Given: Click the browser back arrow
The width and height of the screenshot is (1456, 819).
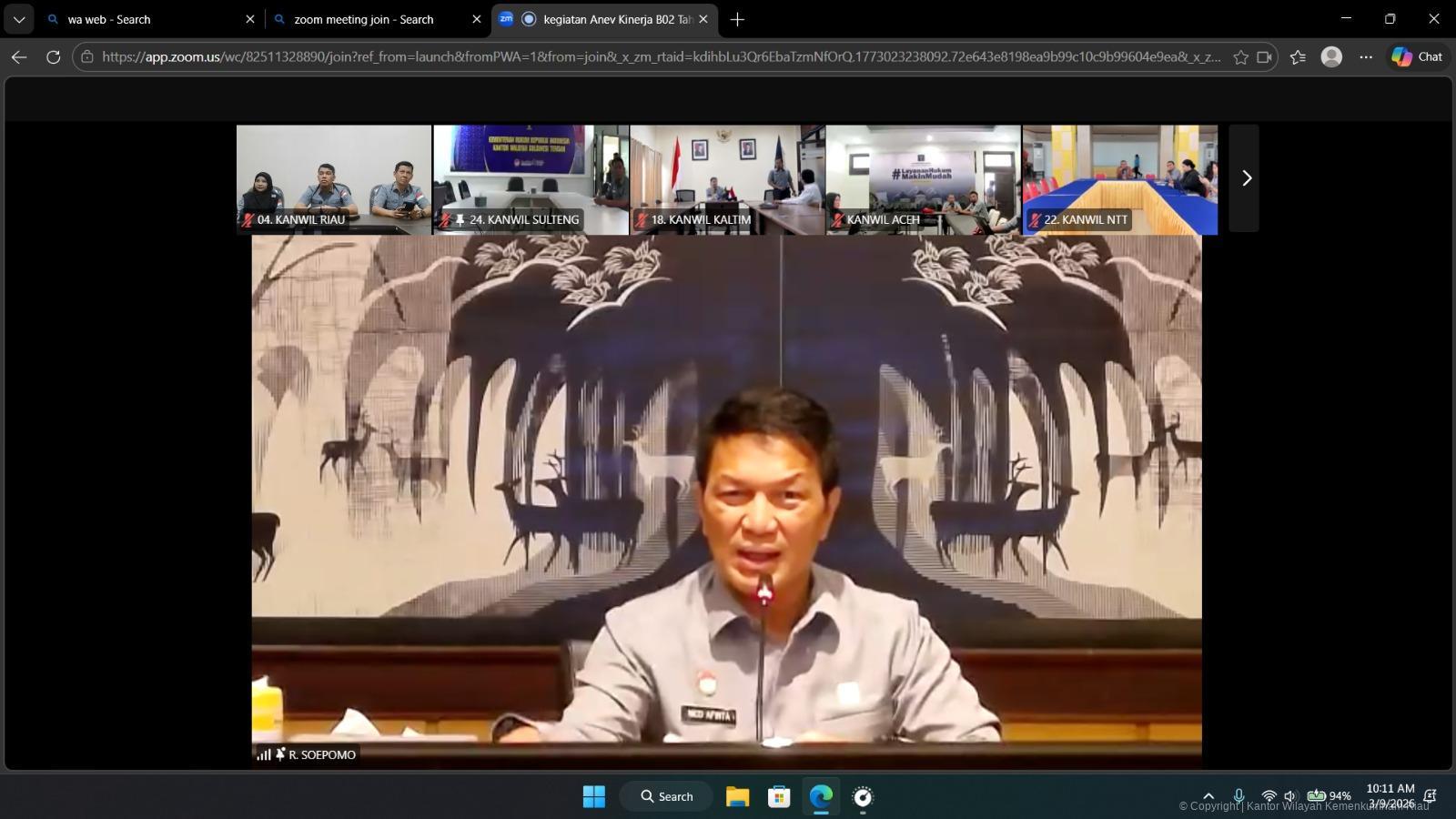Looking at the screenshot, I should click(19, 56).
